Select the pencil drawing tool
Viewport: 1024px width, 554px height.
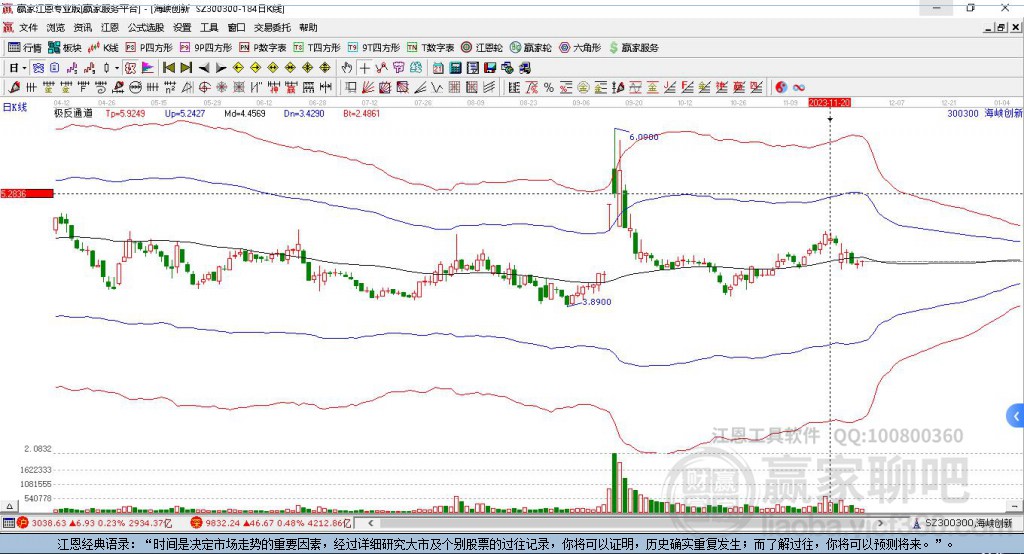point(14,88)
